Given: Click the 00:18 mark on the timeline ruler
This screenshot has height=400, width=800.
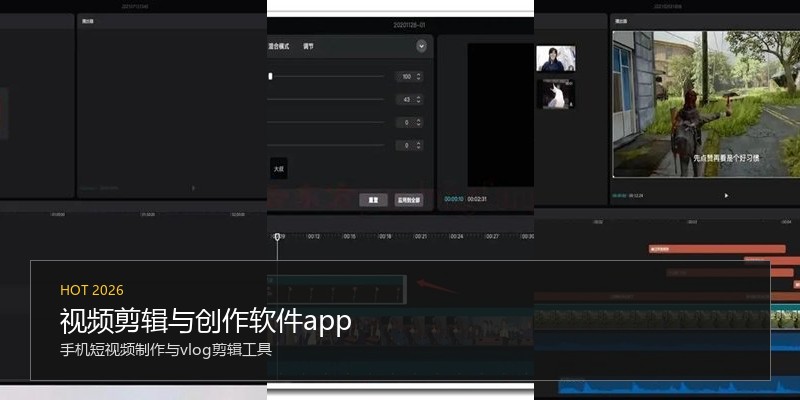Looking at the screenshot, I should click(385, 236).
